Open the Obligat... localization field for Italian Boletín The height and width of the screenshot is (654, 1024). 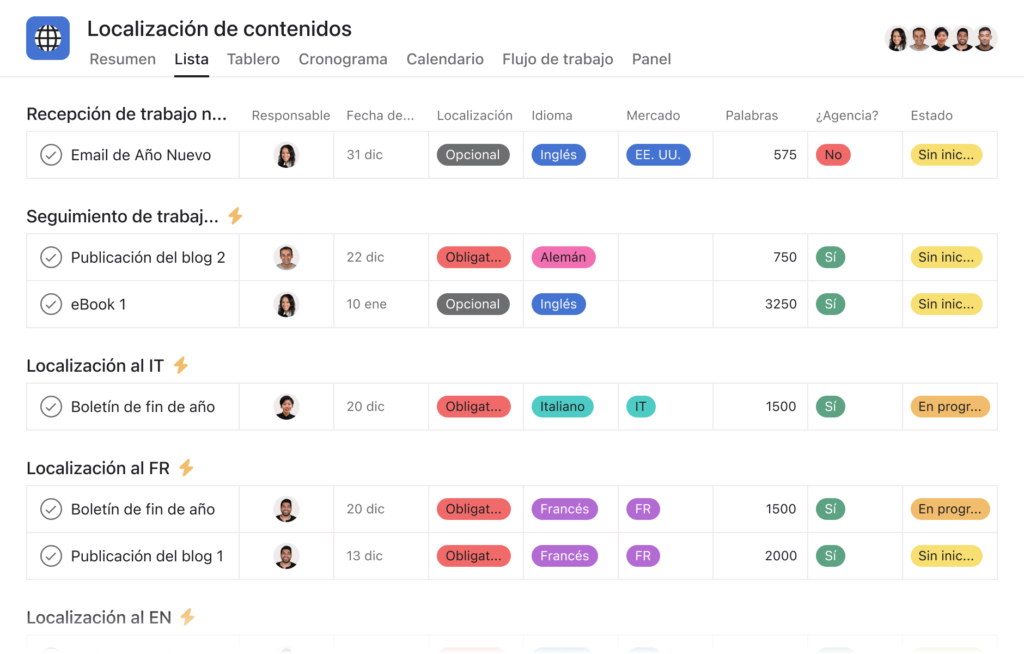pos(473,406)
